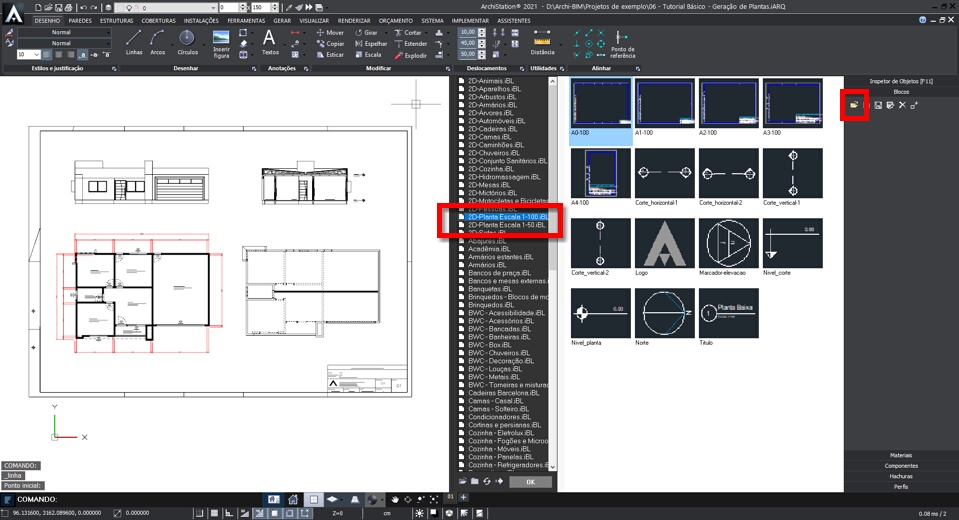Click the home view icon in bottom bar
Image resolution: width=959 pixels, height=520 pixels.
coord(293,499)
